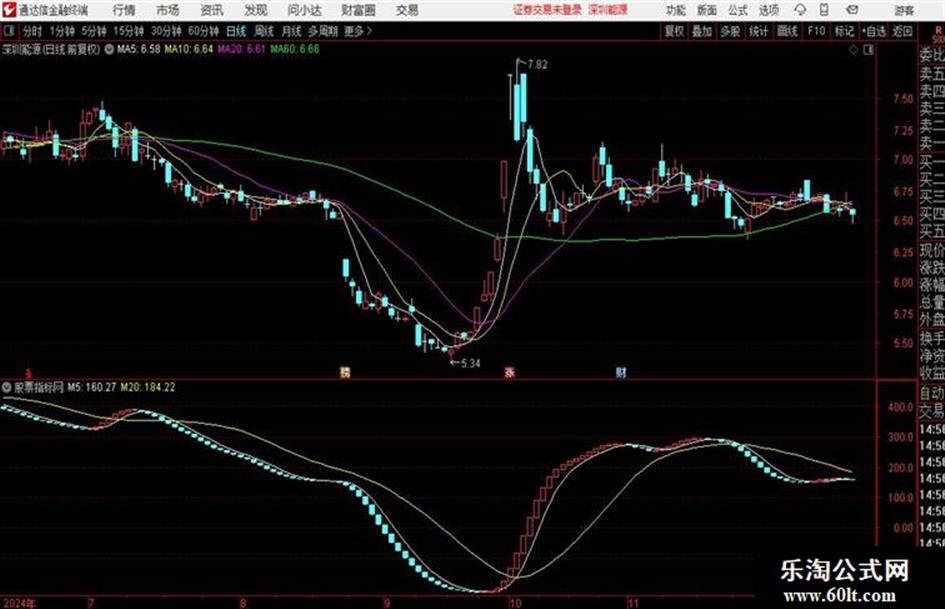Click the red 深圳能源 stock name link

[x=608, y=10]
